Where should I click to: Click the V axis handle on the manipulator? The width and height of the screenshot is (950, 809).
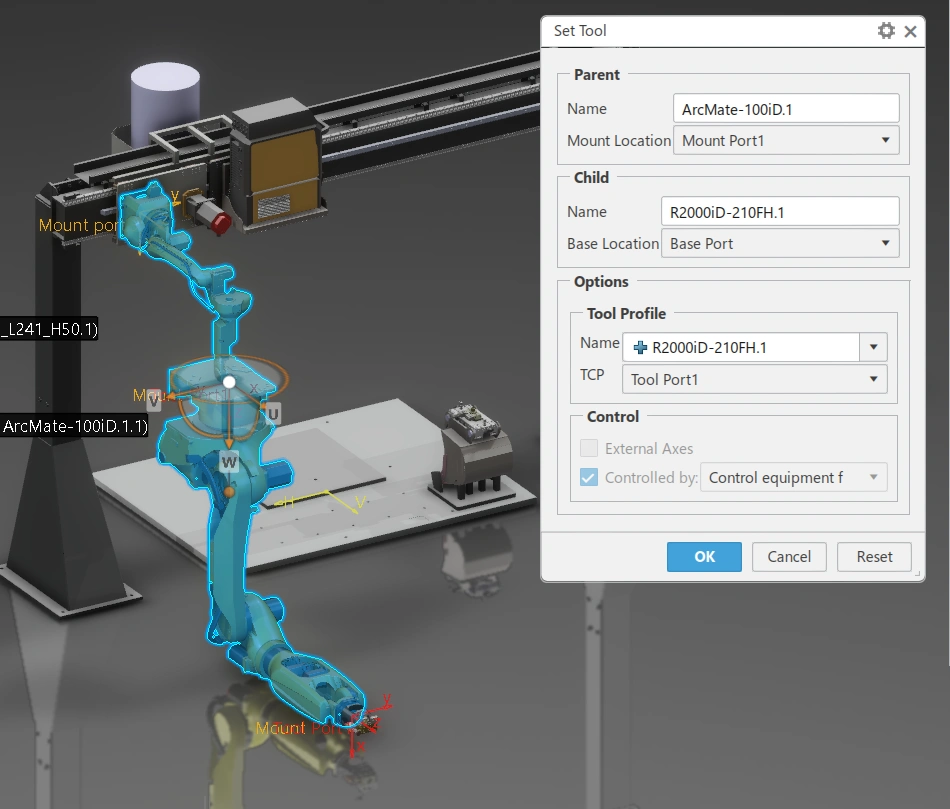click(x=153, y=399)
